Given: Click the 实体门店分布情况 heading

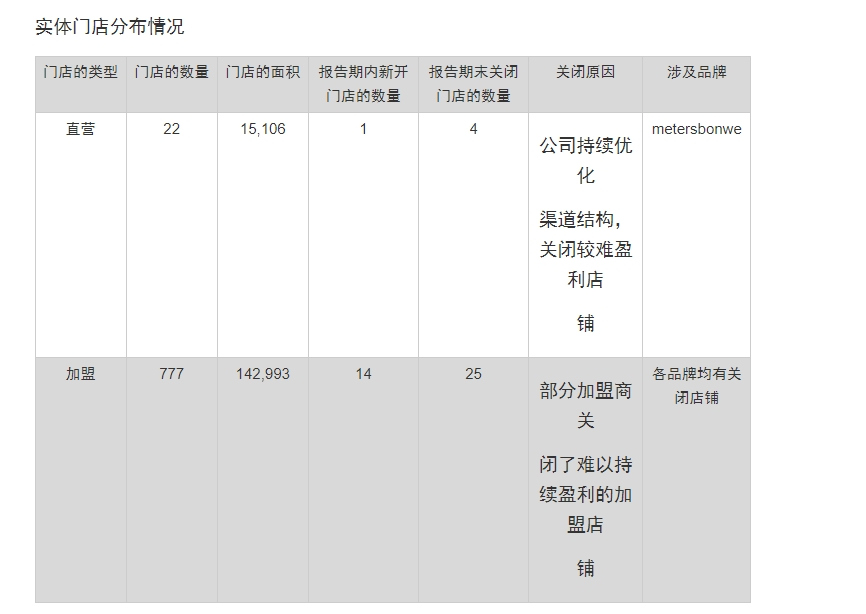Looking at the screenshot, I should click(x=109, y=27).
